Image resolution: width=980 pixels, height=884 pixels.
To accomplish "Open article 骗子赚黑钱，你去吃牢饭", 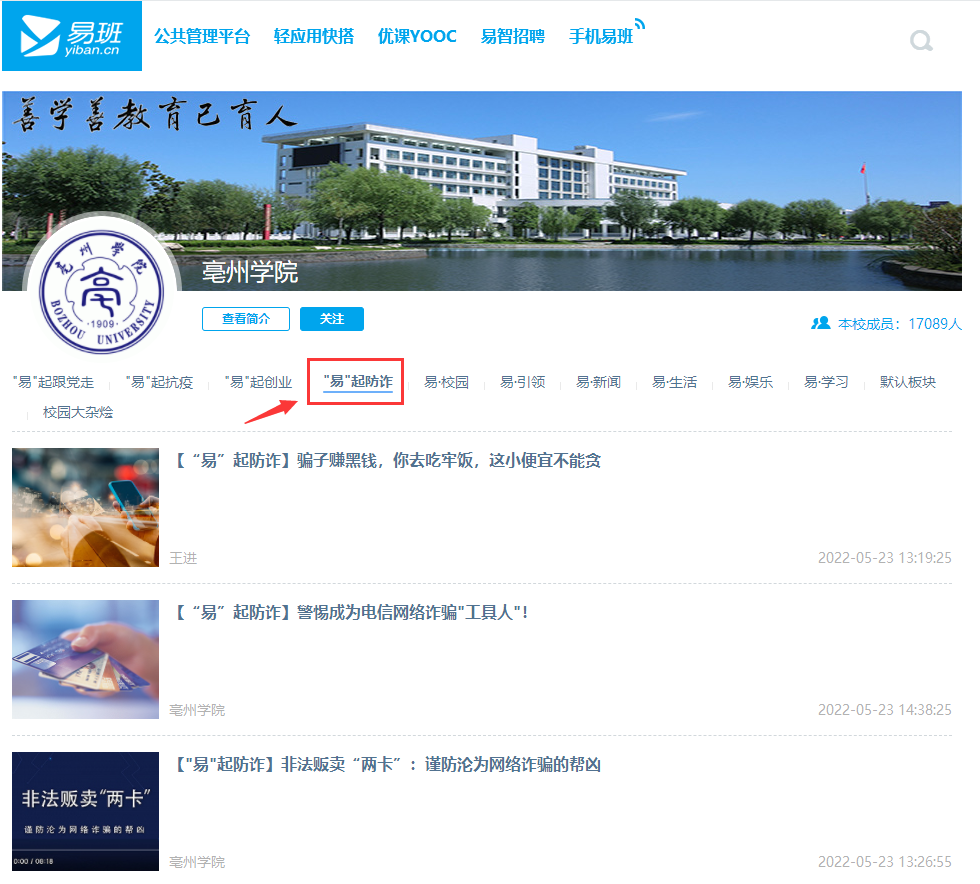I will (387, 461).
